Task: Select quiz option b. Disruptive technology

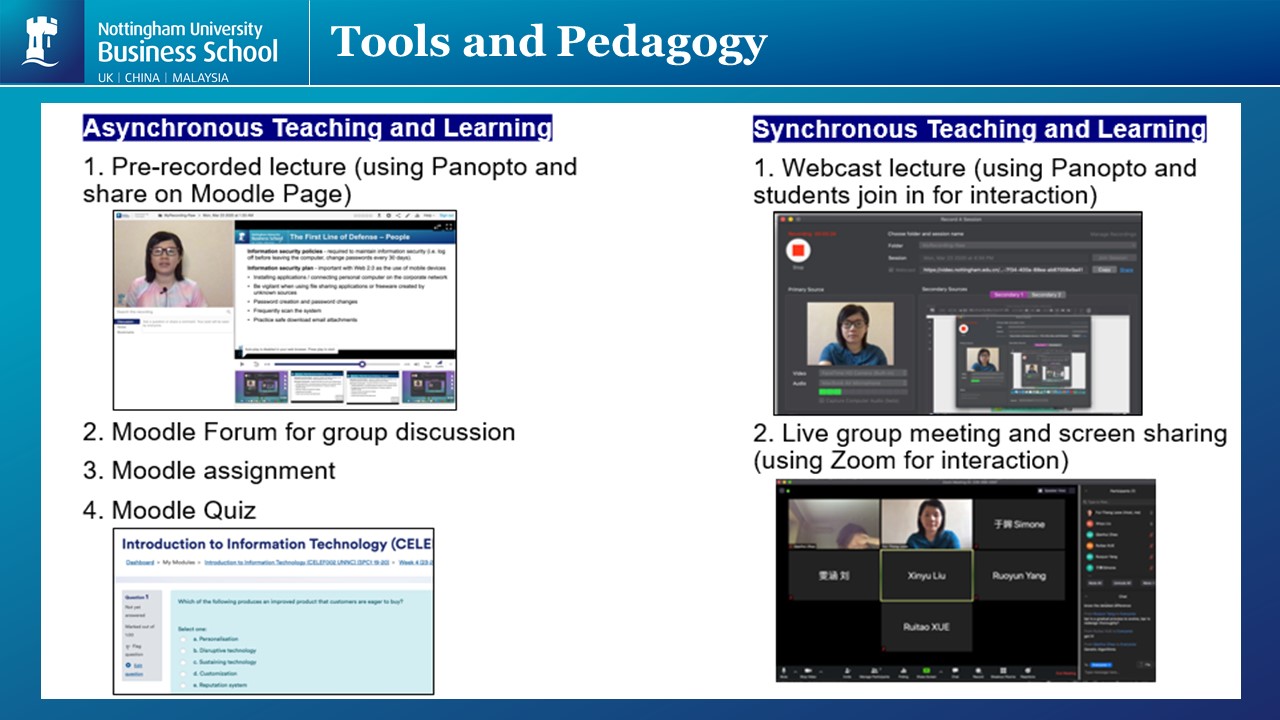Action: pyautogui.click(x=183, y=651)
